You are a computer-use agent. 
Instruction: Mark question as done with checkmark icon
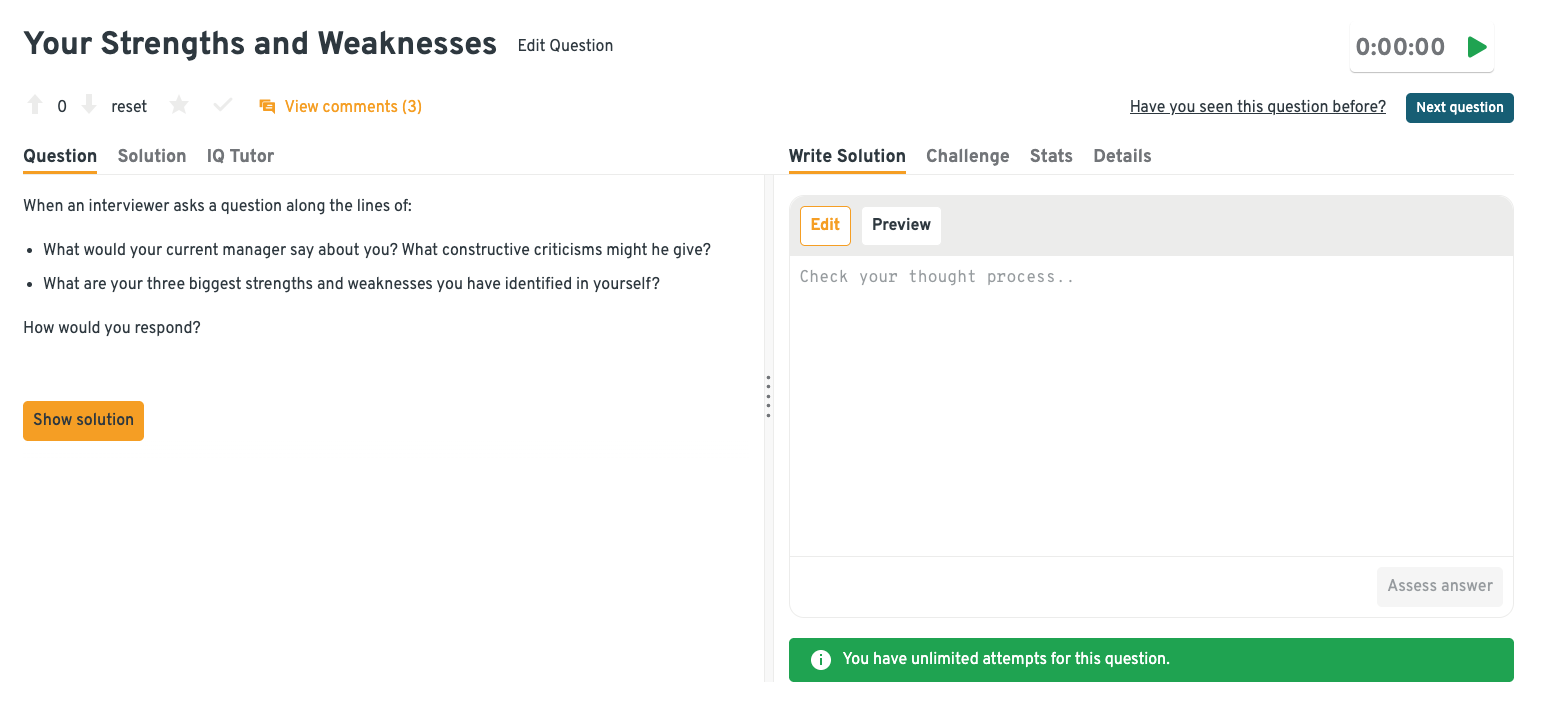point(223,106)
